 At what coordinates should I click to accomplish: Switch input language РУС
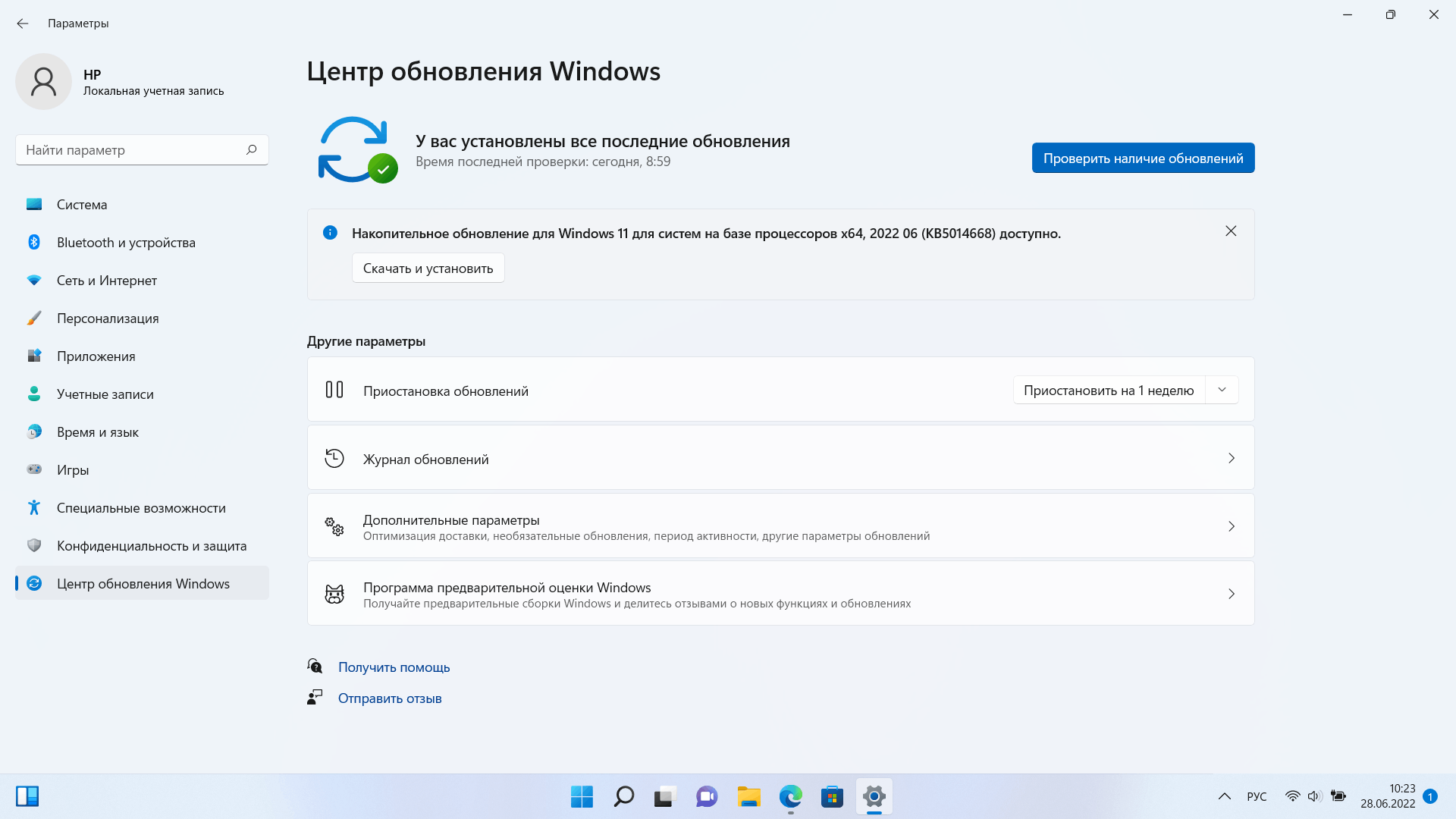pos(1257,796)
